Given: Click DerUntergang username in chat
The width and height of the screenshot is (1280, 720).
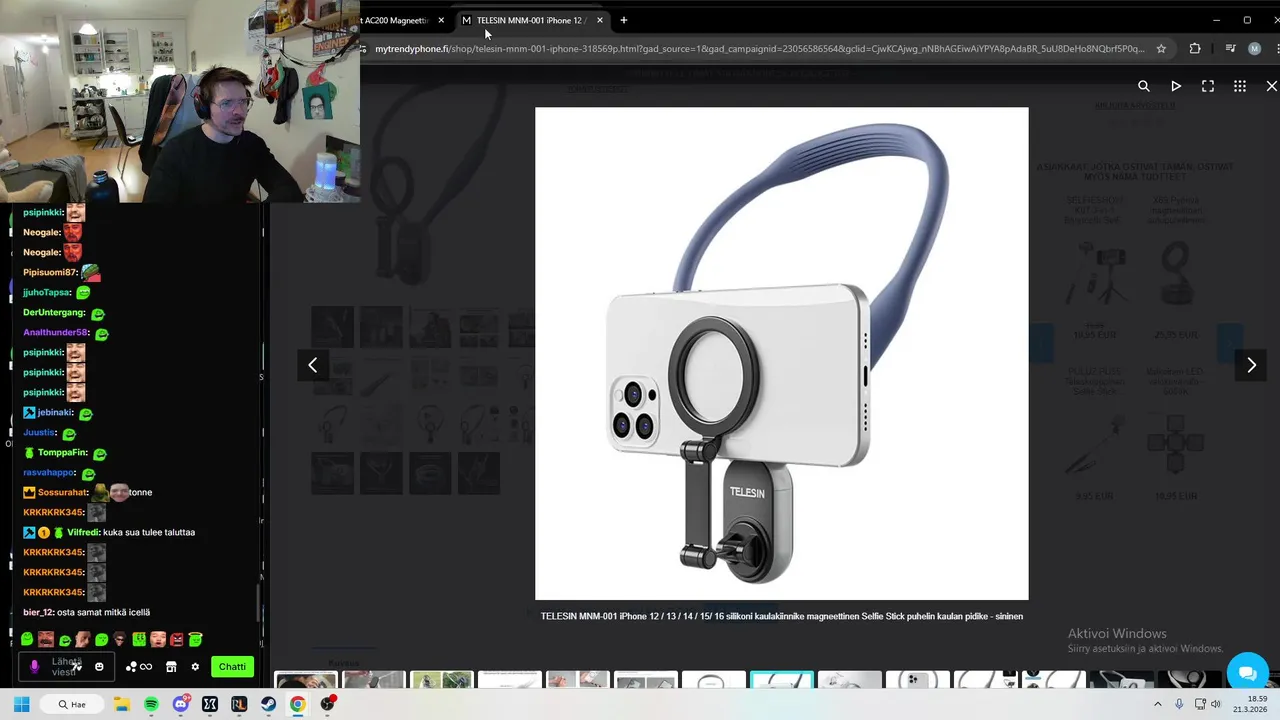Looking at the screenshot, I should pos(54,312).
